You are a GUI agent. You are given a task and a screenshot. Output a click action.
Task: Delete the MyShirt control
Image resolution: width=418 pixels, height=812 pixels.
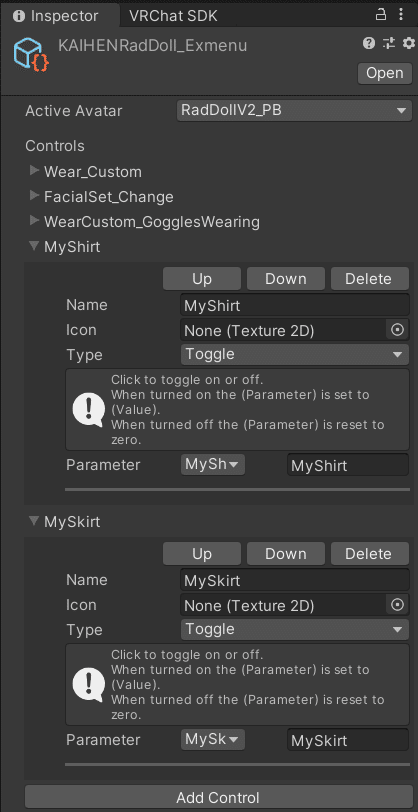point(369,279)
